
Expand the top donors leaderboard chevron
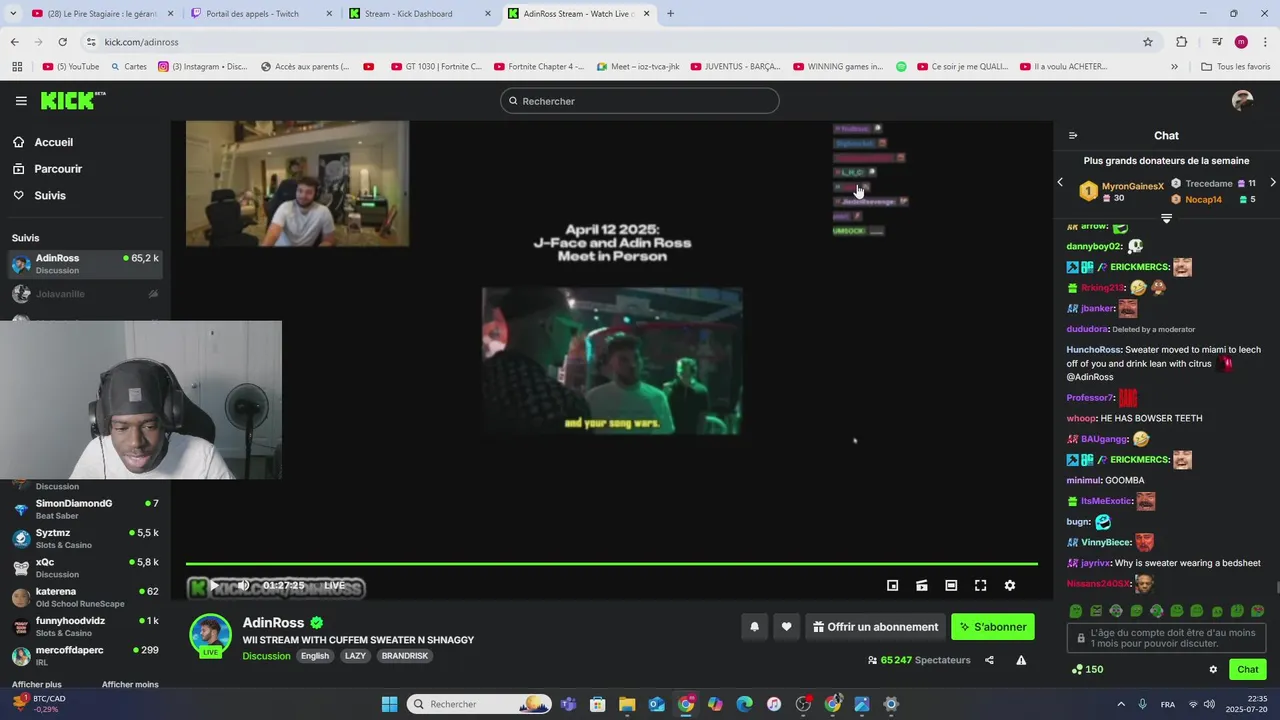click(1166, 218)
